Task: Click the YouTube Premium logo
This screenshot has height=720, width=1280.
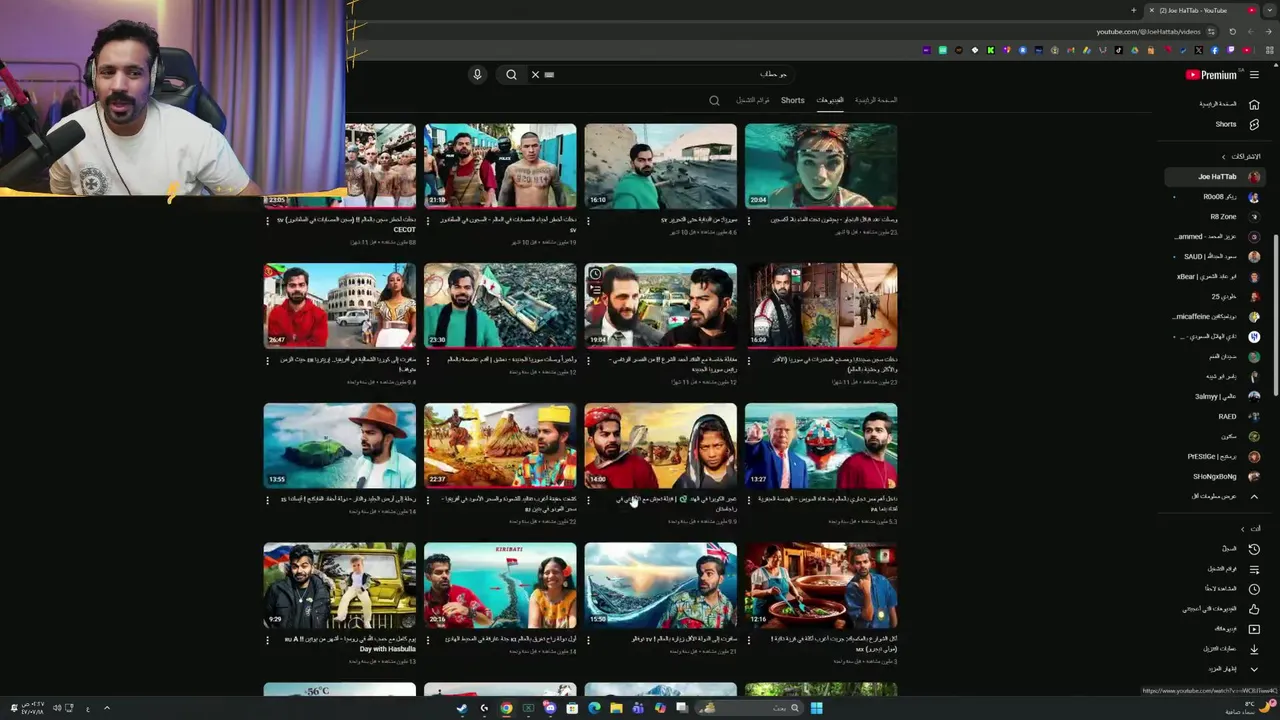Action: 1211,75
